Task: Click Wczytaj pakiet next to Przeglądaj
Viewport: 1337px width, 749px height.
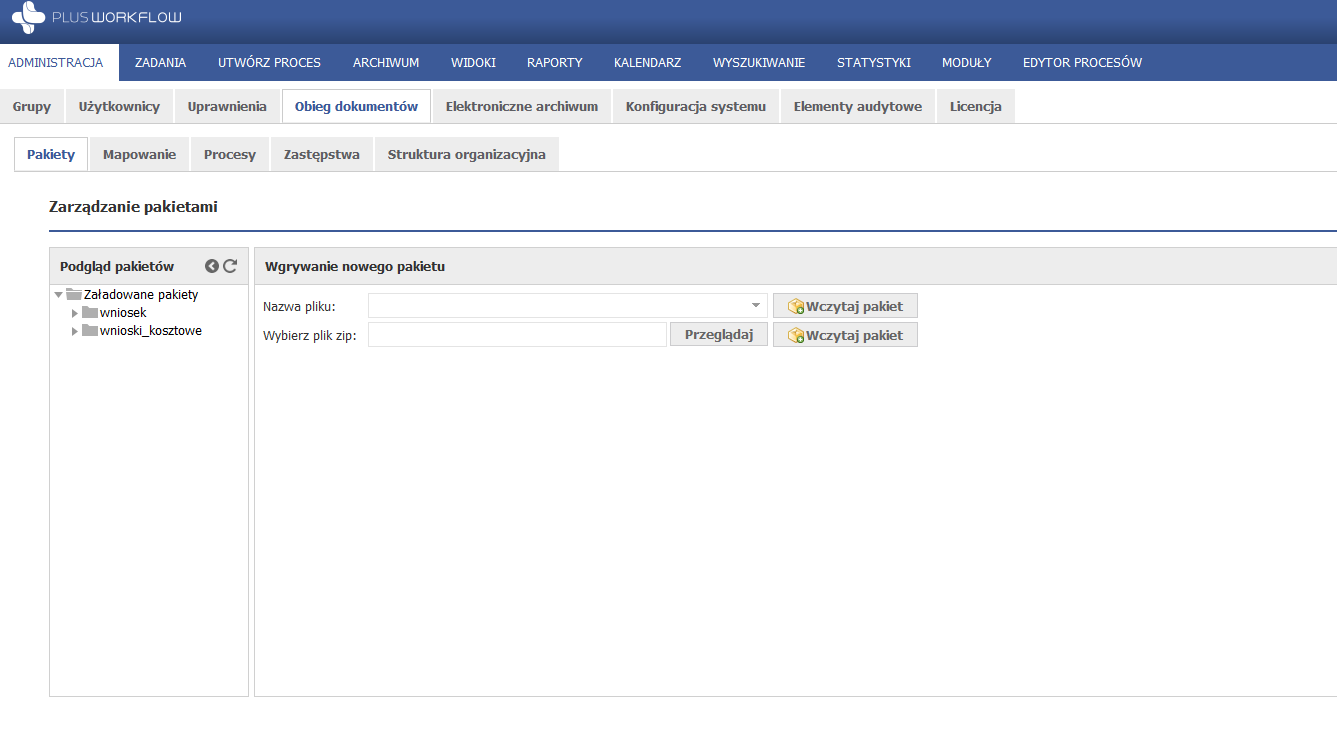Action: pyautogui.click(x=845, y=335)
